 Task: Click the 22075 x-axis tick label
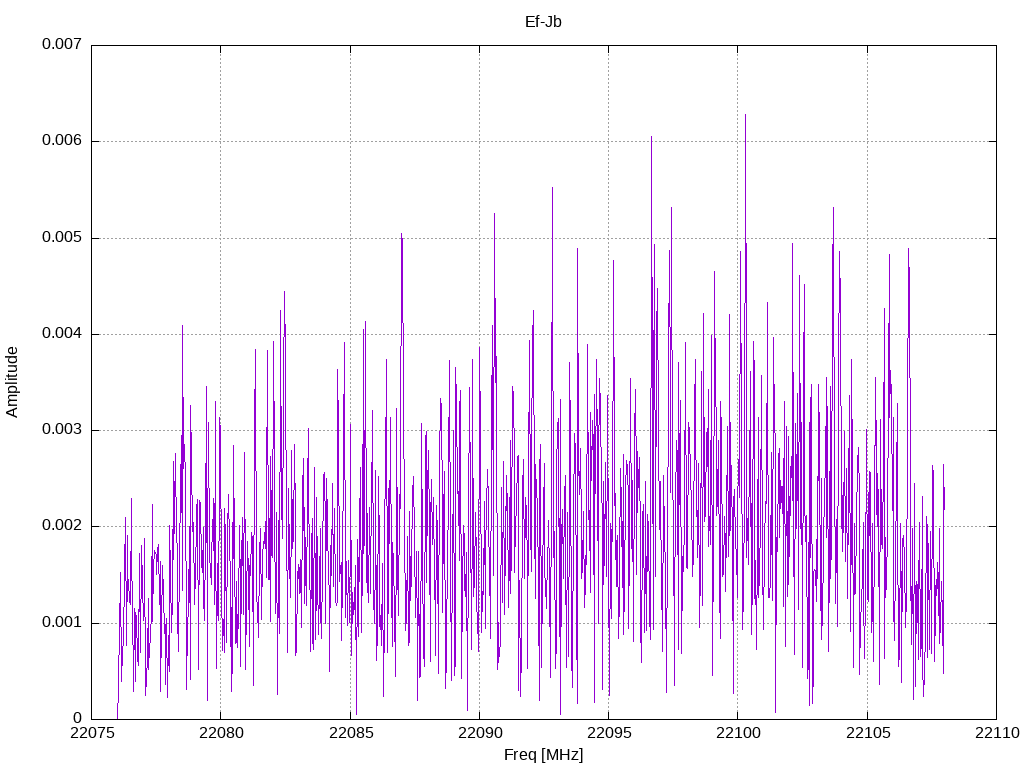click(x=92, y=733)
